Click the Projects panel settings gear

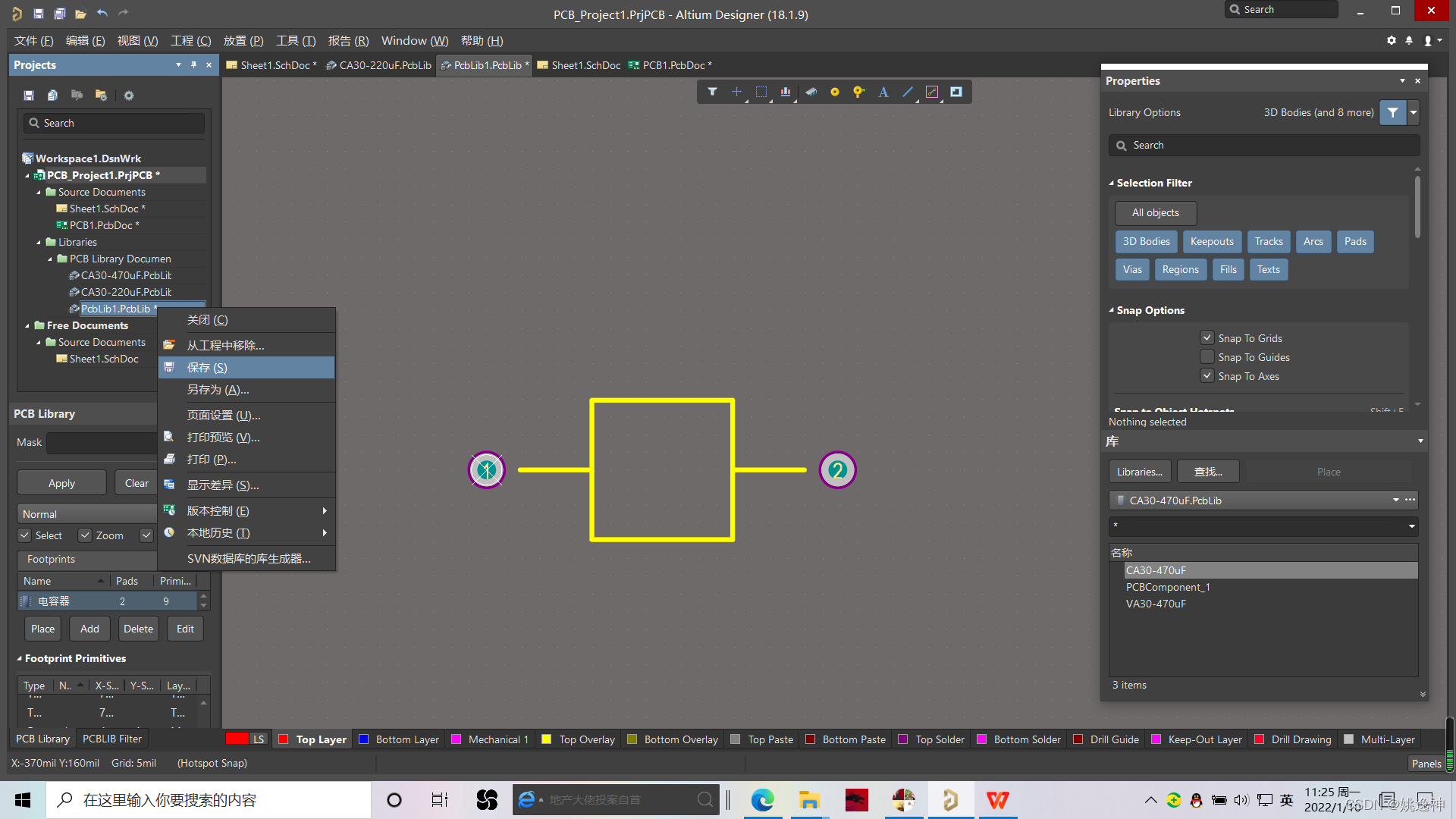(129, 96)
